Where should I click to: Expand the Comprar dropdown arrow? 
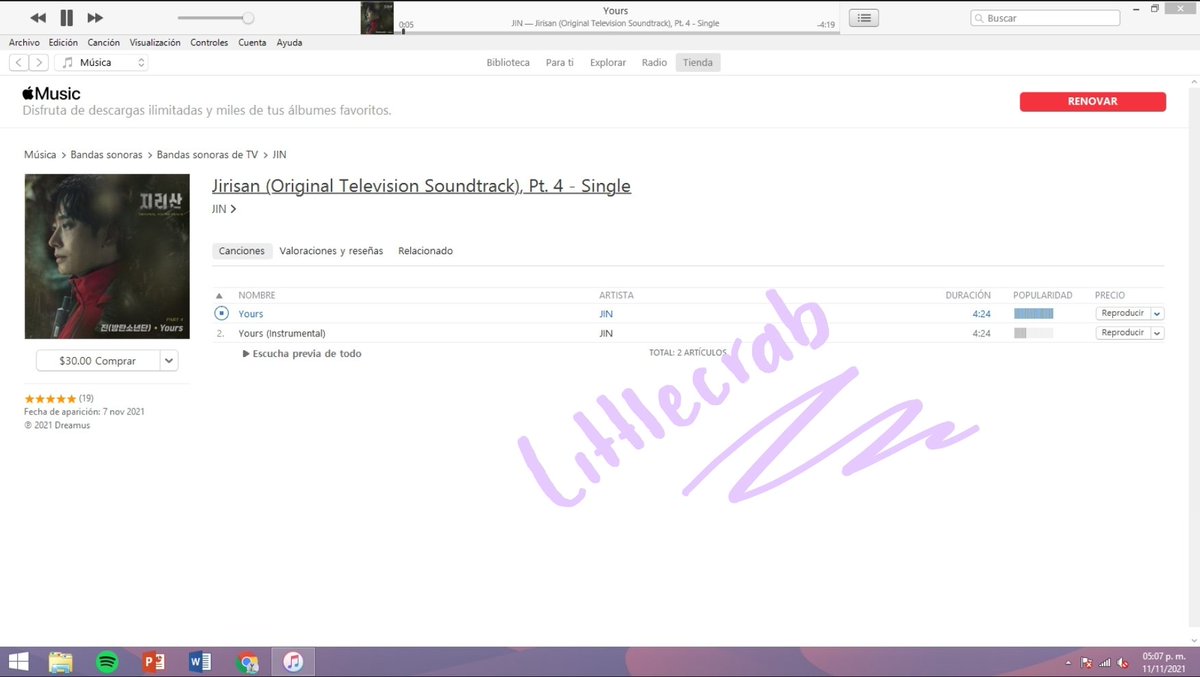(x=169, y=361)
